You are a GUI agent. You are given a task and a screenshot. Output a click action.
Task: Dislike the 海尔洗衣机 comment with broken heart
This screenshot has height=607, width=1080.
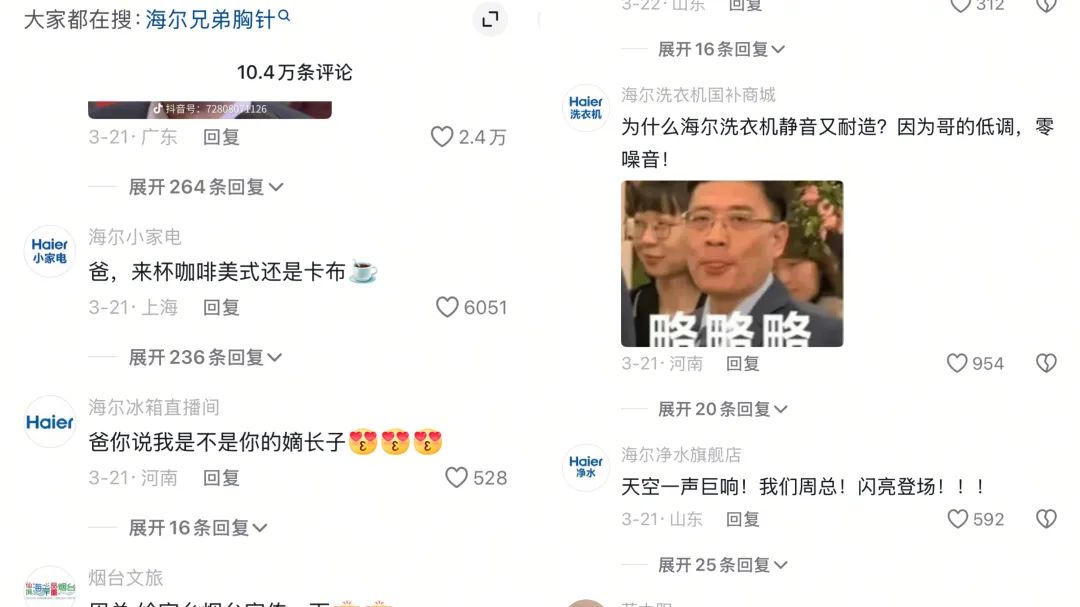pos(1046,363)
